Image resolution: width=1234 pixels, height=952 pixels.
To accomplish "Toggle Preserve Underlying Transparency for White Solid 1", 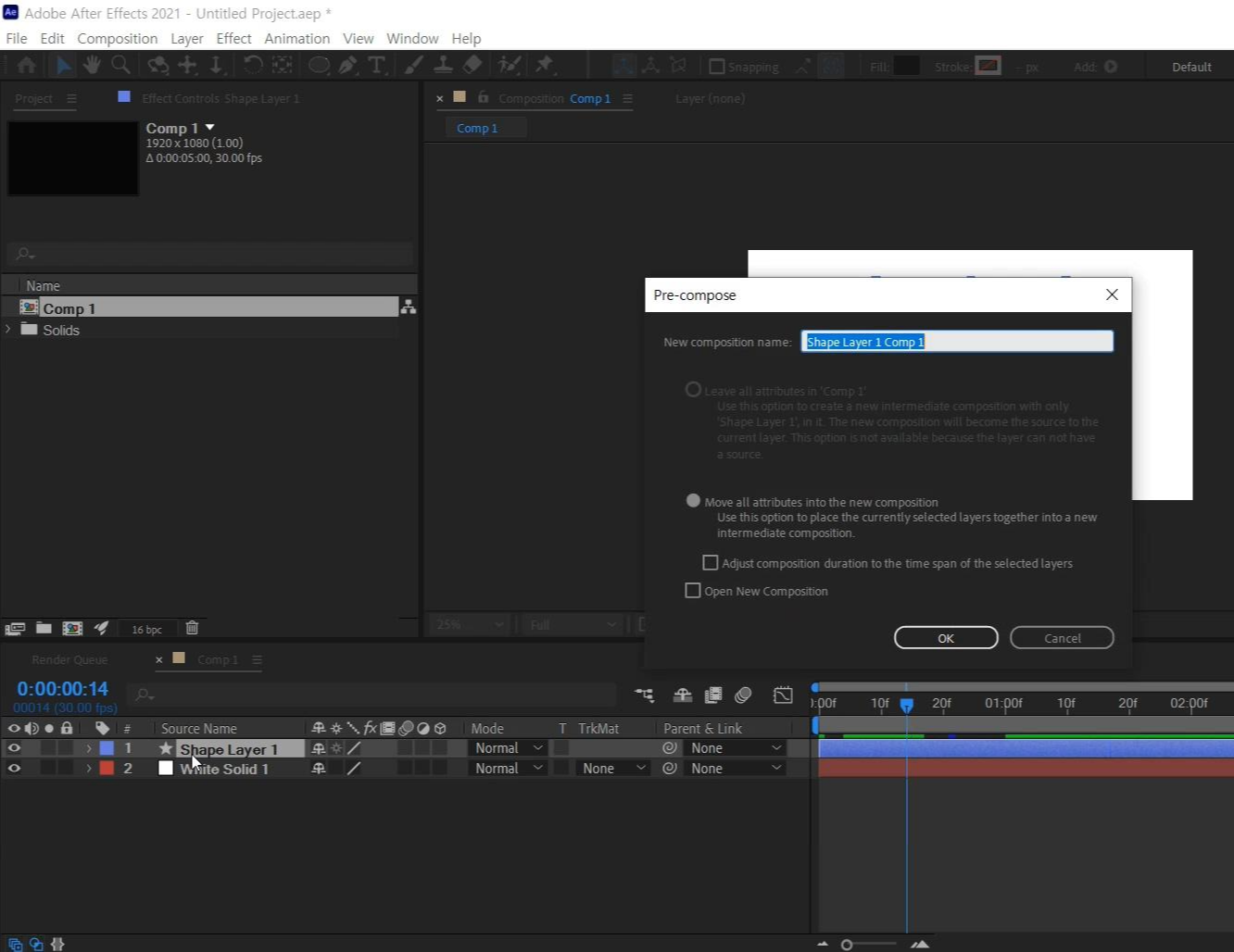I will [561, 768].
